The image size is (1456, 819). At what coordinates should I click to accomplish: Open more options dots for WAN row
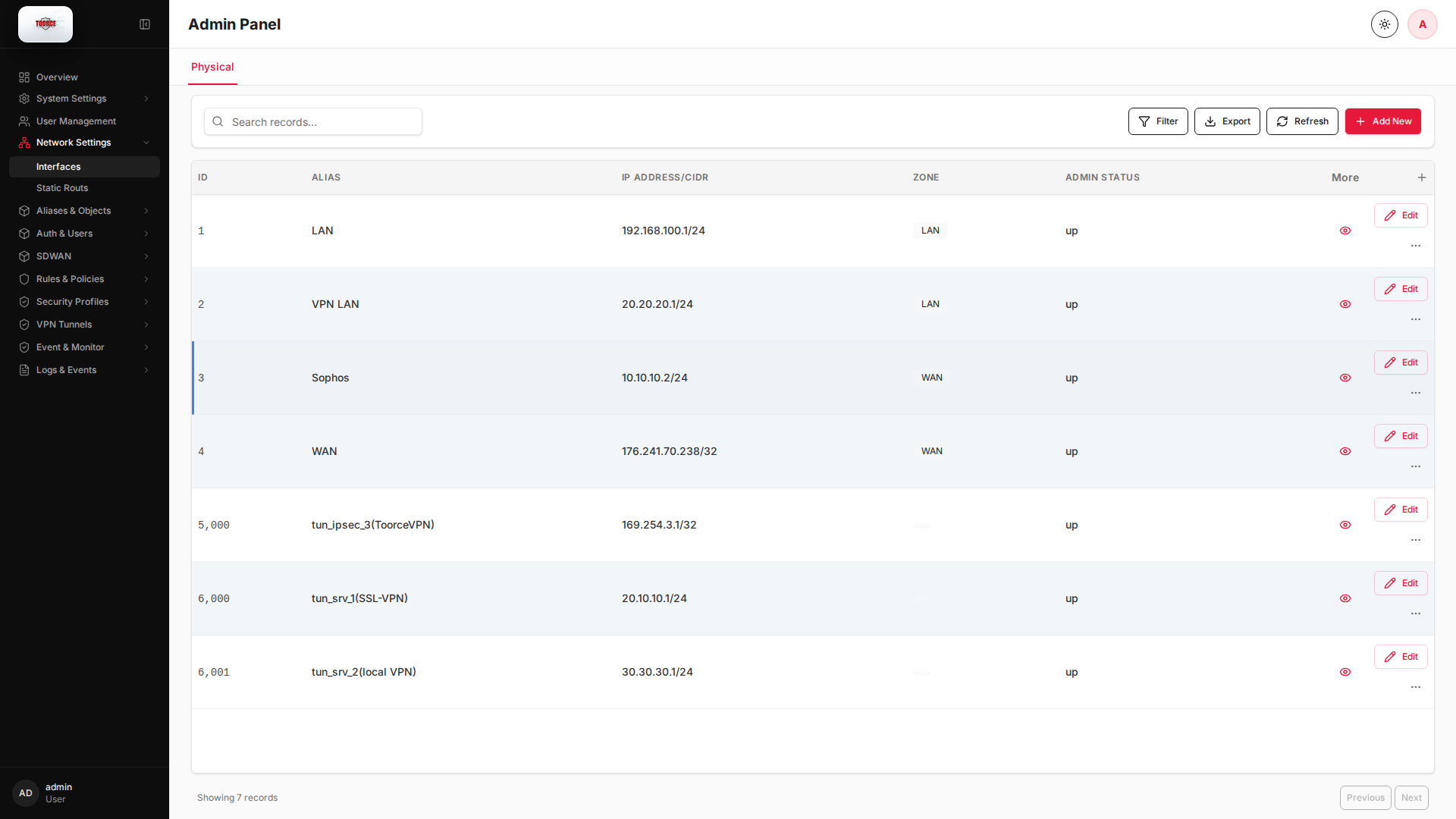(x=1416, y=466)
